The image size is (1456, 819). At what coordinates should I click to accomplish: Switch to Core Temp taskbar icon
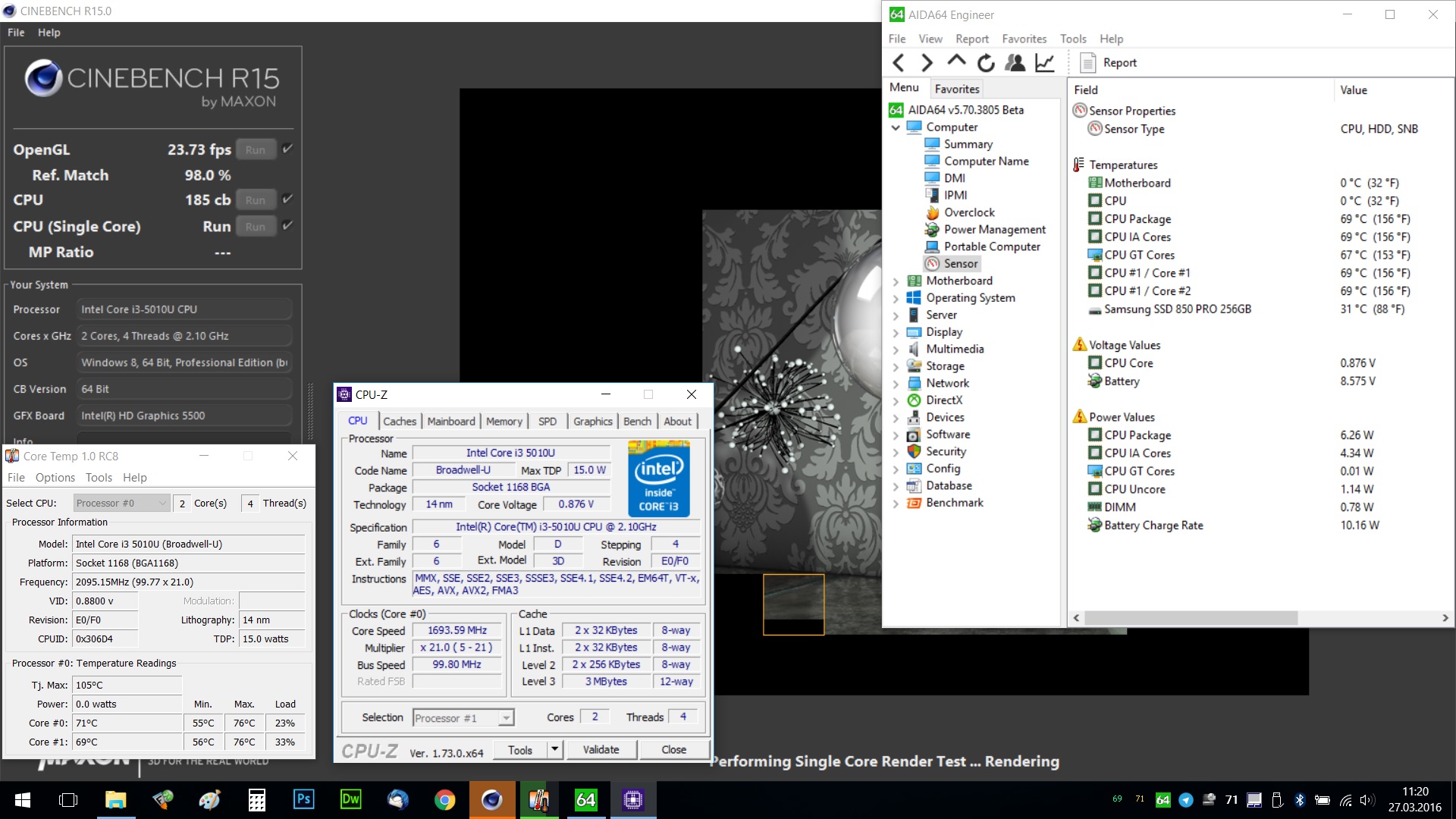(x=538, y=800)
